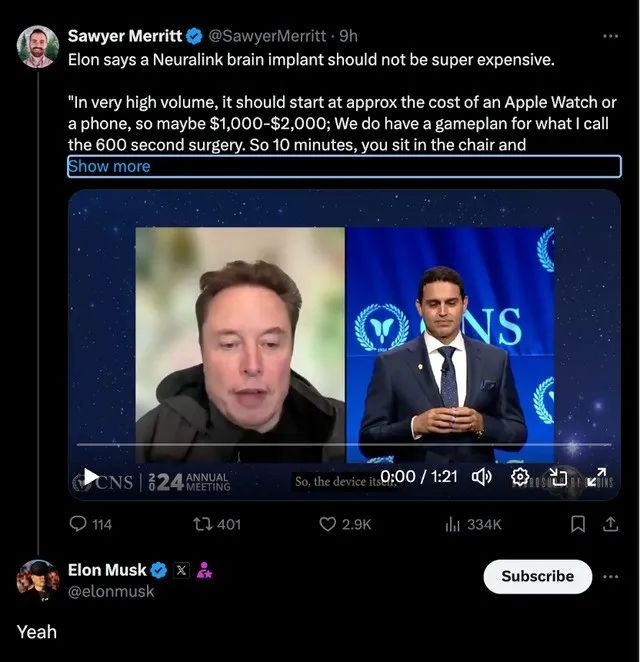Mute the video volume

481,477
